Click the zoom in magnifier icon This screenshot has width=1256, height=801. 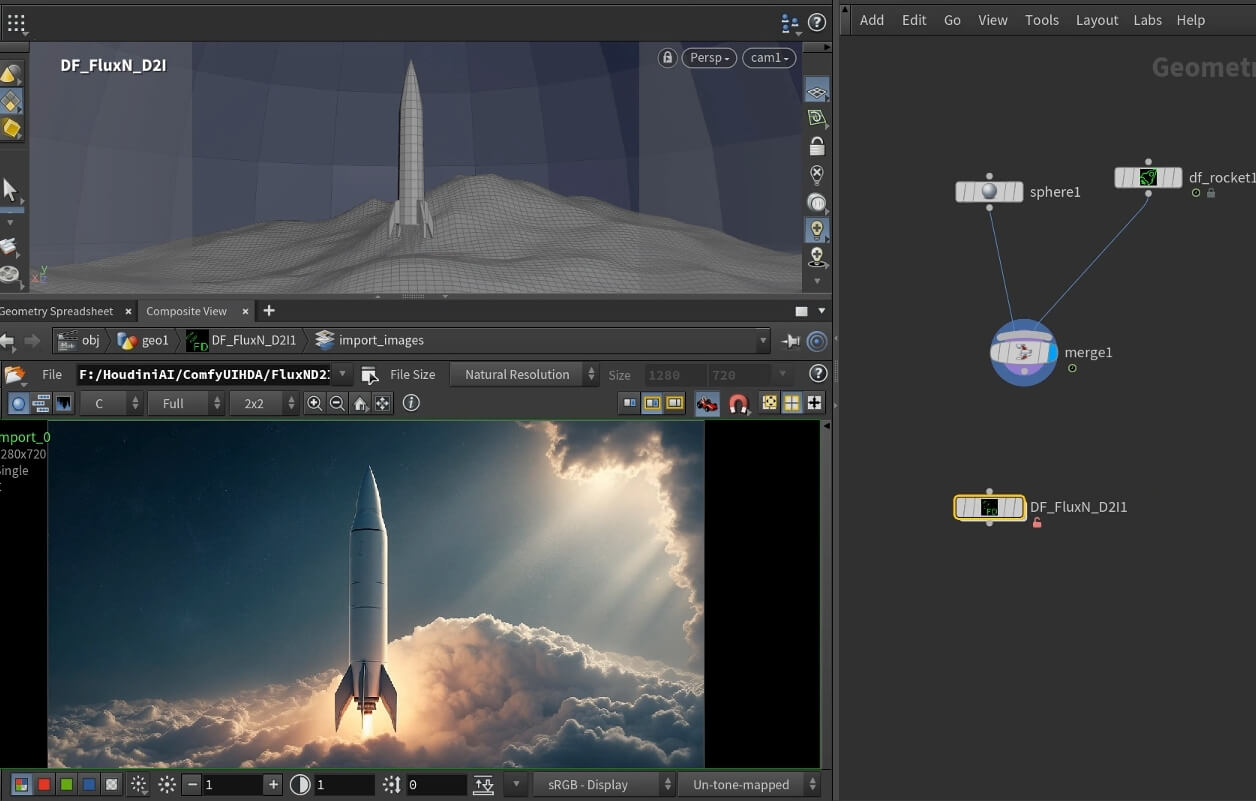pos(315,403)
